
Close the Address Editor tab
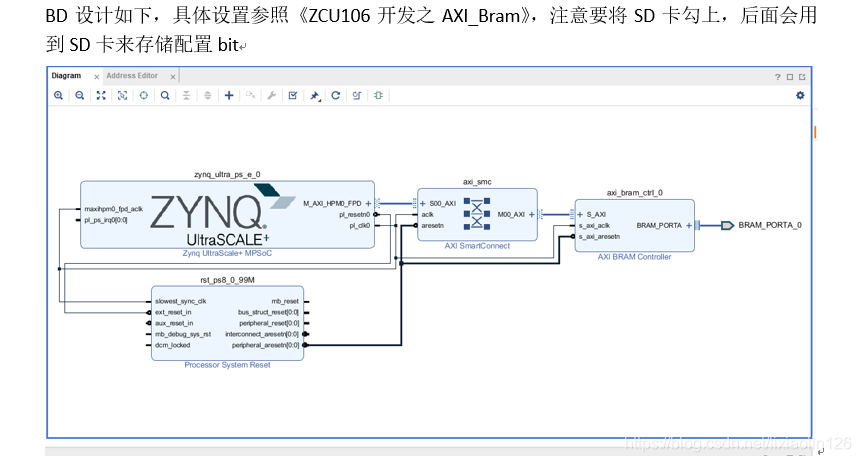pyautogui.click(x=173, y=77)
